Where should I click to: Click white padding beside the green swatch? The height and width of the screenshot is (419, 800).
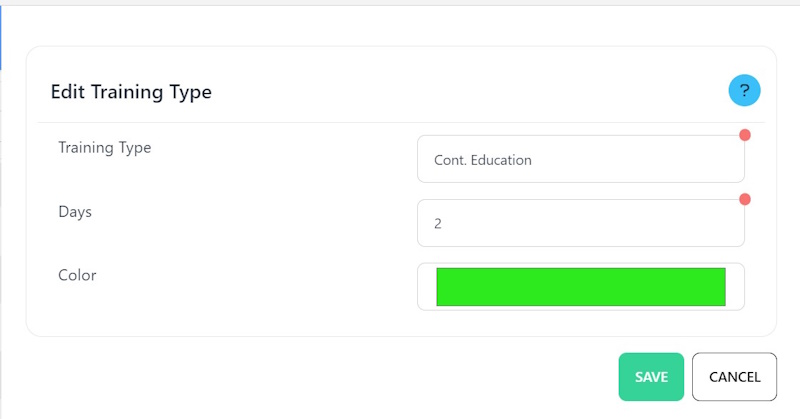[x=734, y=287]
